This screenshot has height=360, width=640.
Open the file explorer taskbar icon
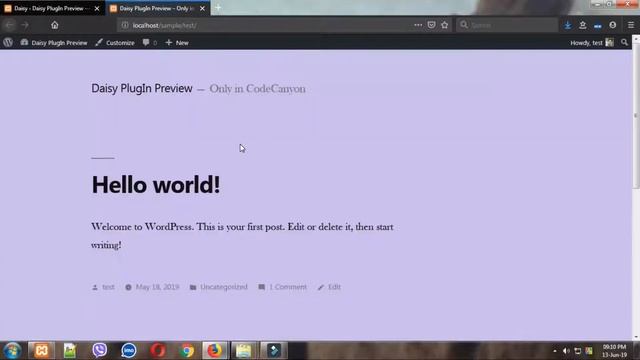click(x=244, y=351)
